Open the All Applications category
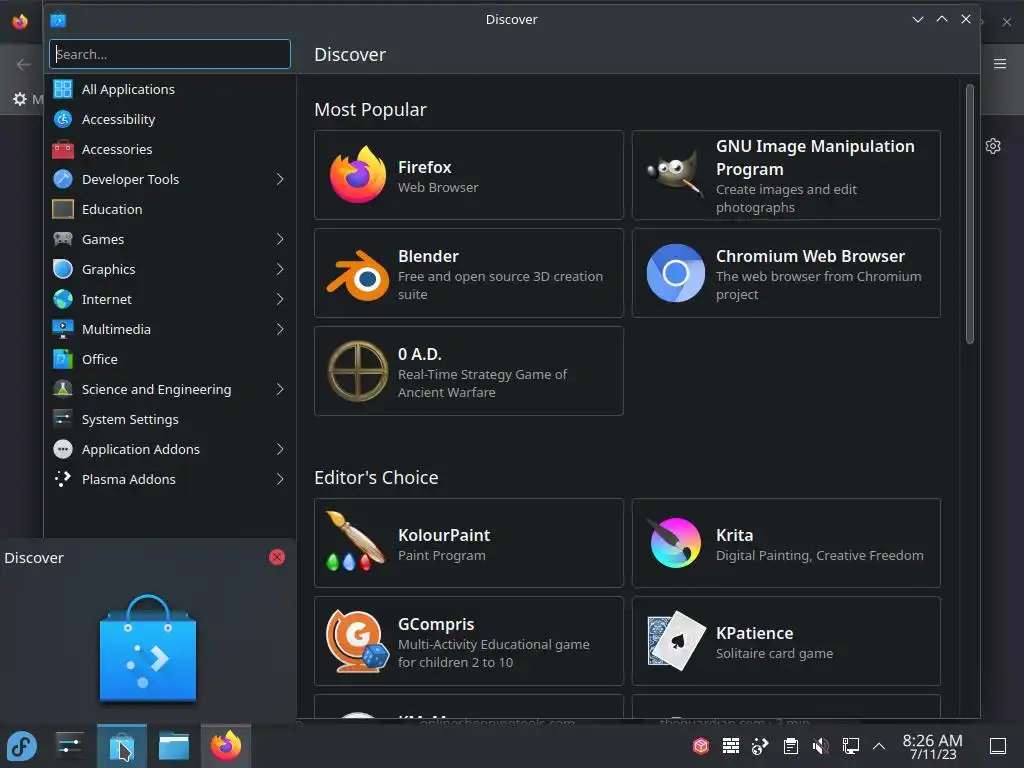The image size is (1024, 768). tap(170, 89)
